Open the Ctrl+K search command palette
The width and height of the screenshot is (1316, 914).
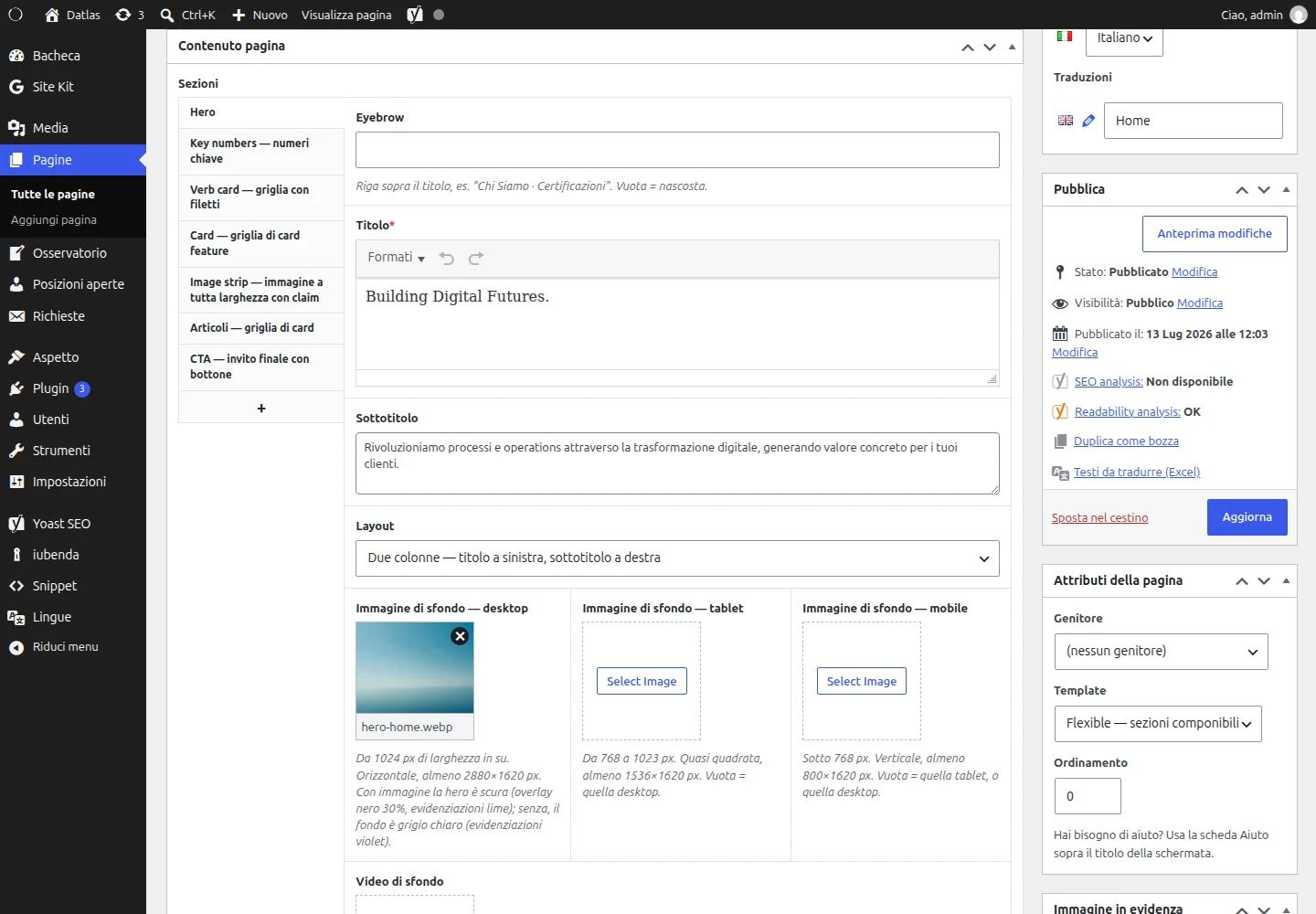[187, 15]
